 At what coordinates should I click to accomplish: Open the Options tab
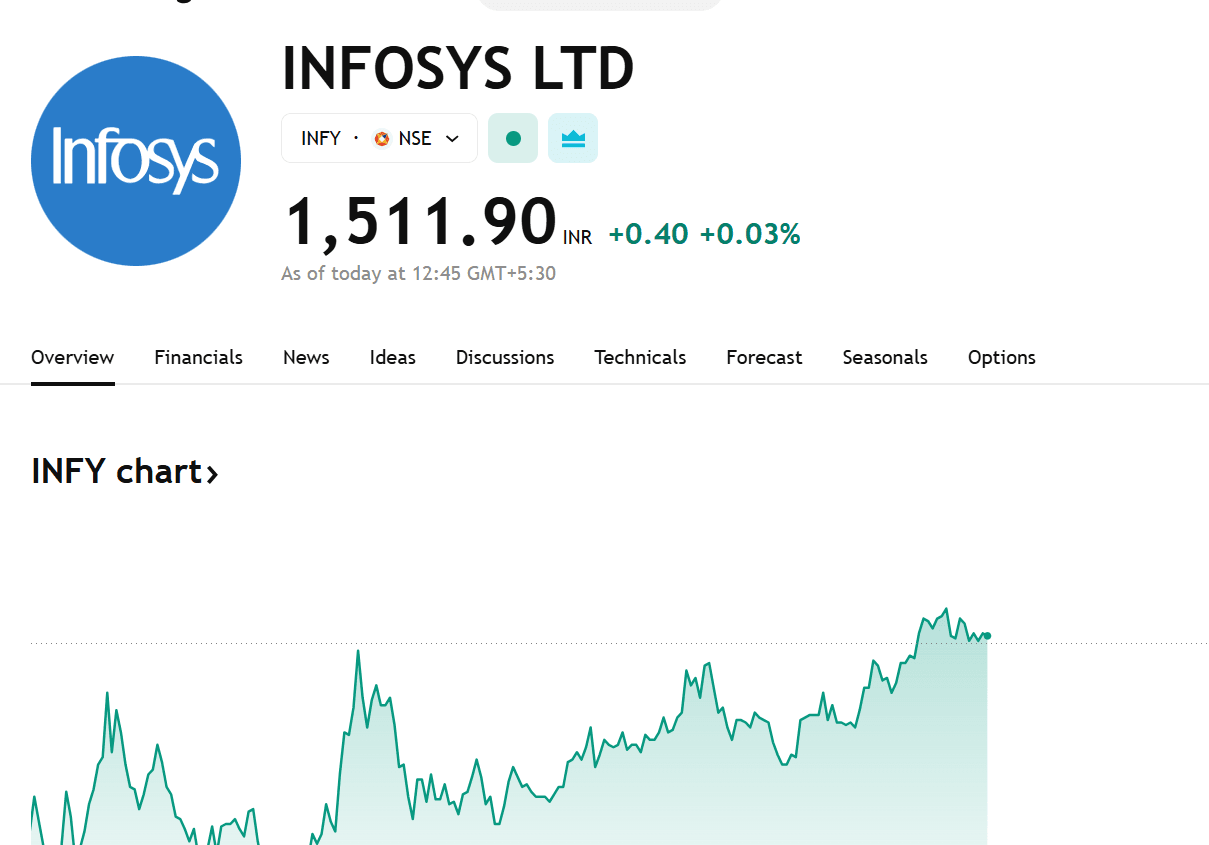point(1002,357)
